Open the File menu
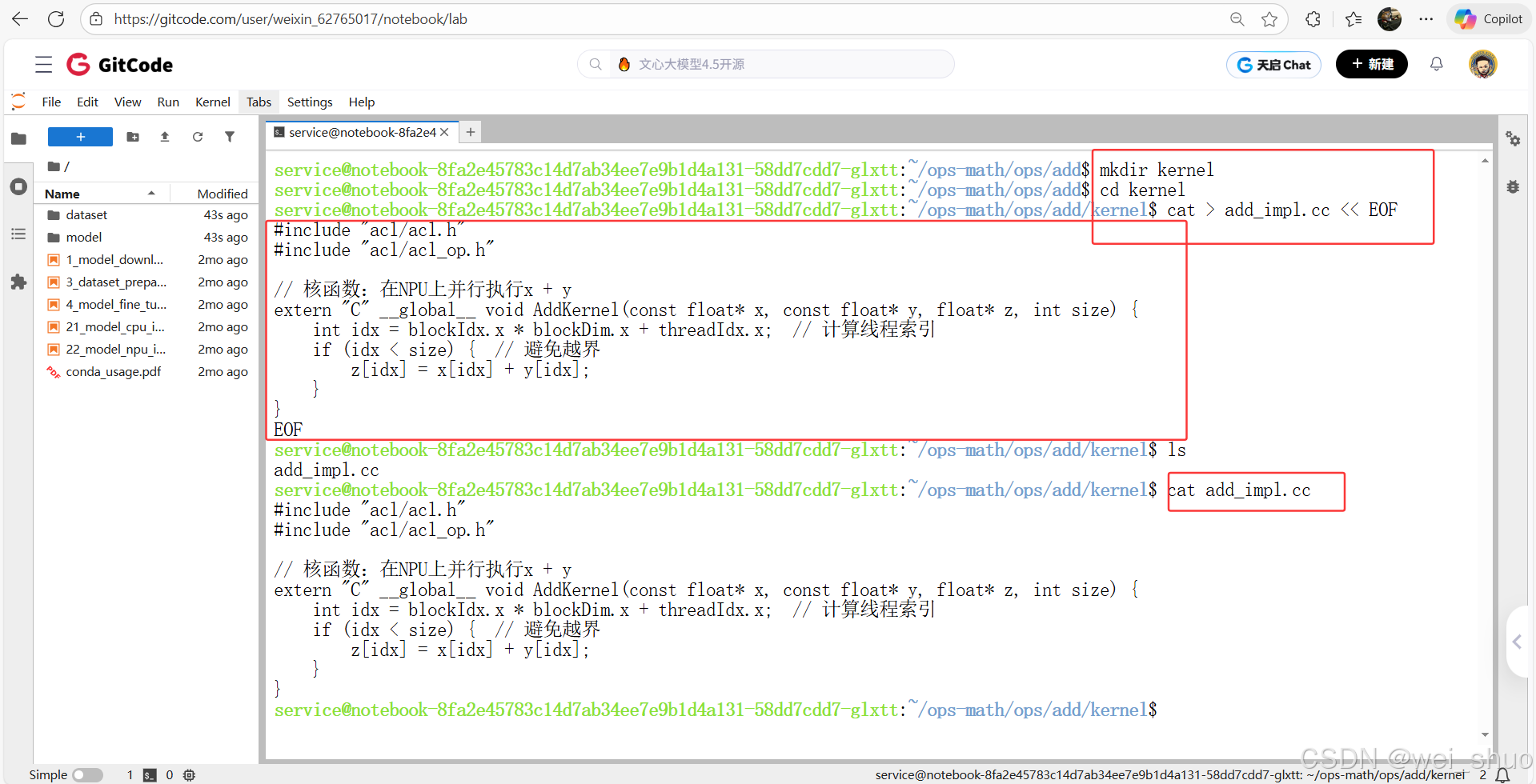 coord(51,102)
